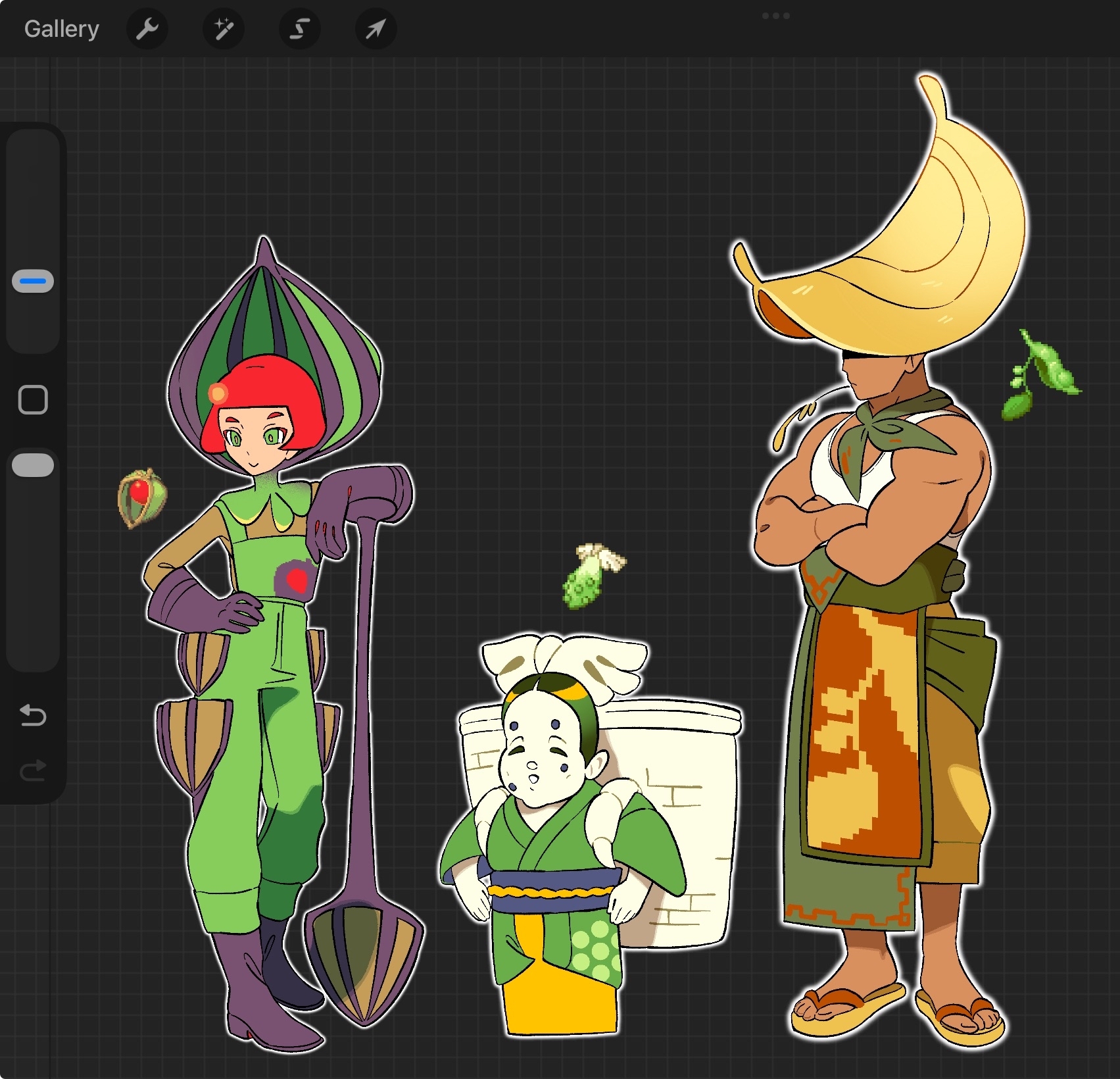
Task: Open the Adjustments magic wand menu
Action: (x=224, y=29)
